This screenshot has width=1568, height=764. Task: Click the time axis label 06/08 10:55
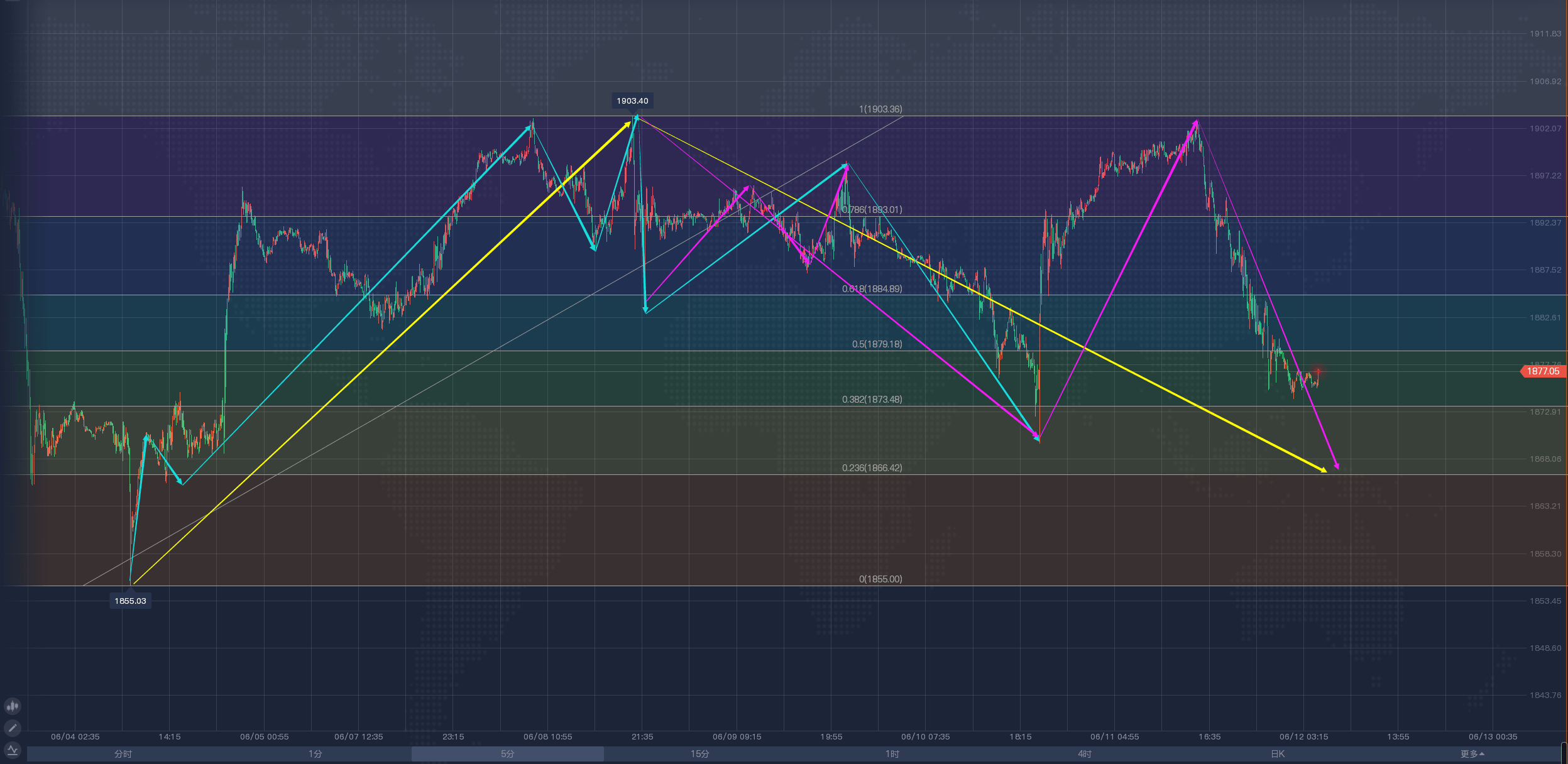click(548, 737)
